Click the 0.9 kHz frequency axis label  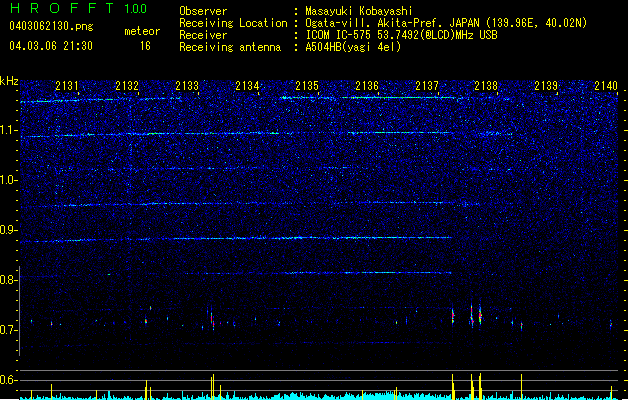8,230
